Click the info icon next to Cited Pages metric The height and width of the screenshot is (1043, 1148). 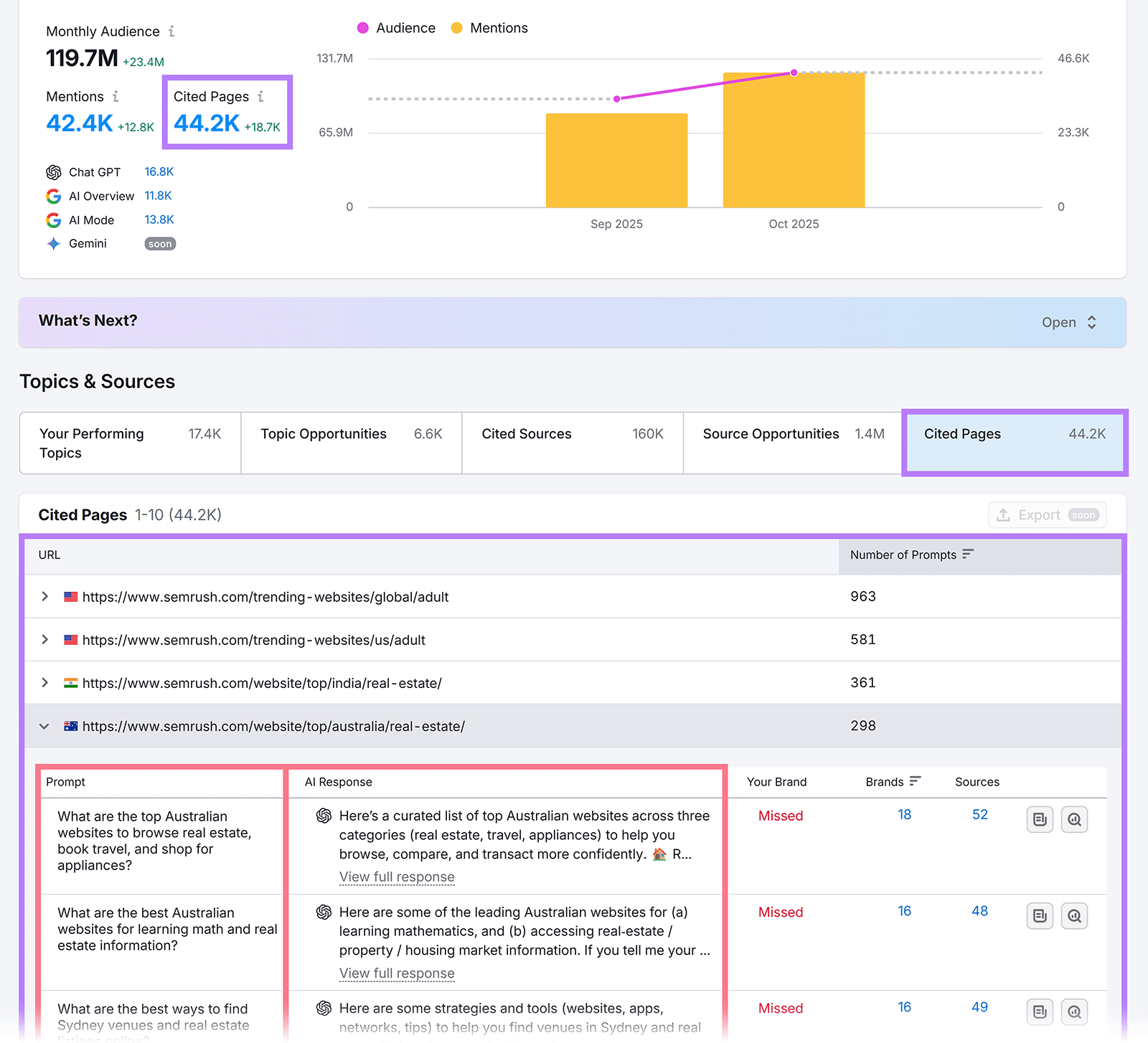click(261, 95)
